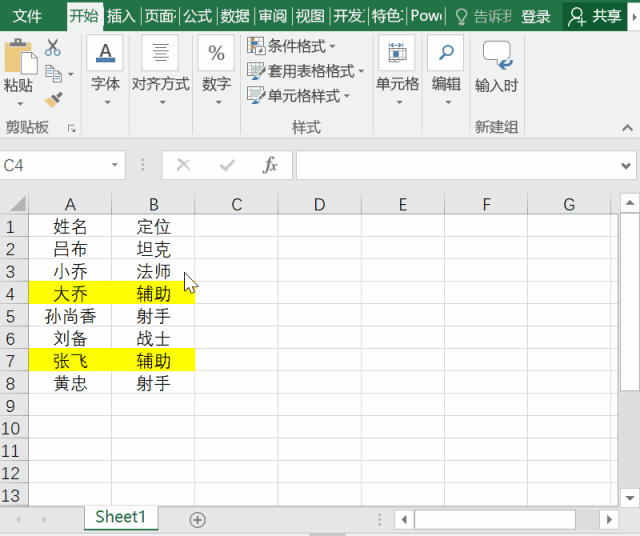
Task: Click horizontal scrollbar left arrow
Action: [404, 520]
